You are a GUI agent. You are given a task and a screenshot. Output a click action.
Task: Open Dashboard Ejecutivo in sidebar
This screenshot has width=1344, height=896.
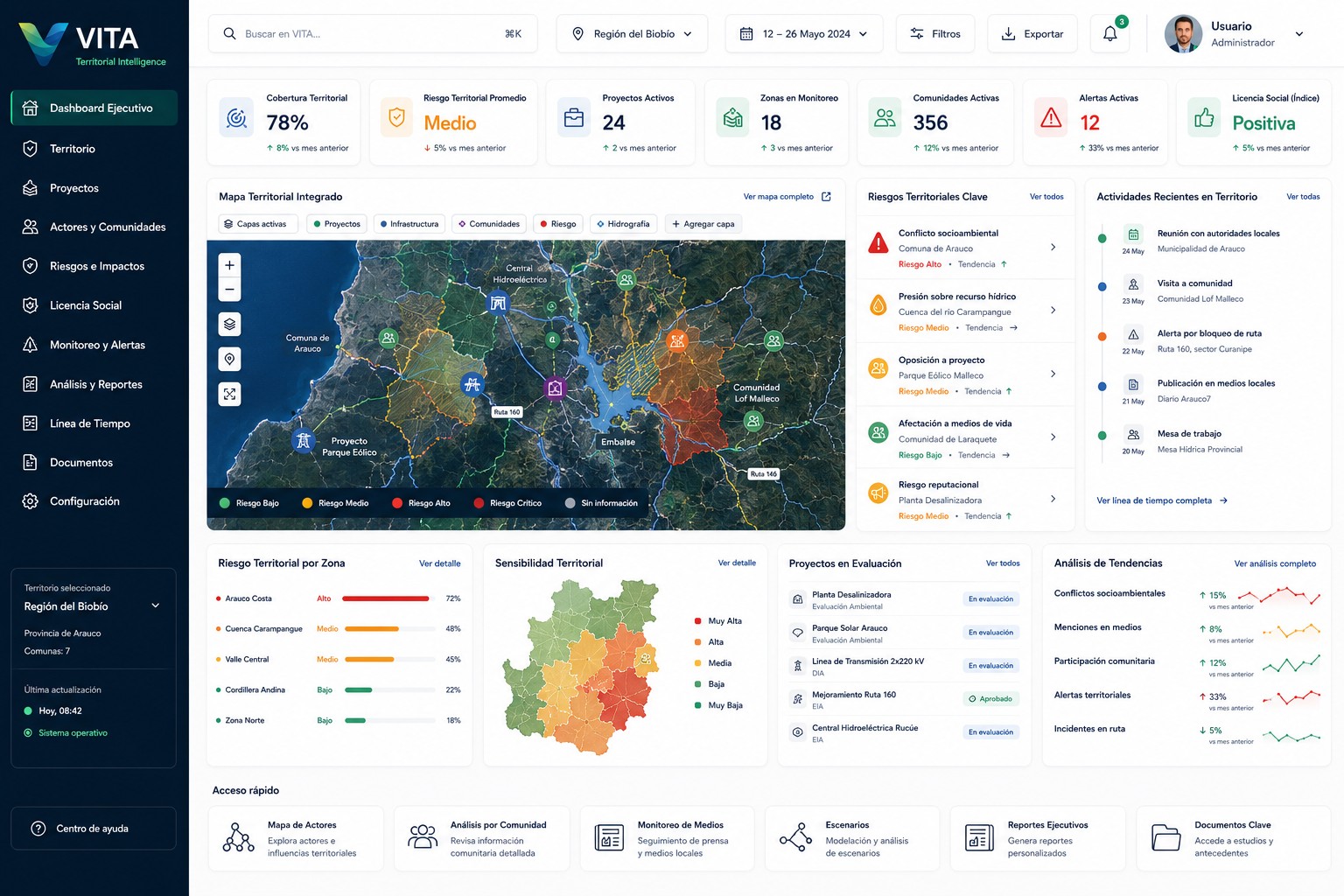pos(94,108)
